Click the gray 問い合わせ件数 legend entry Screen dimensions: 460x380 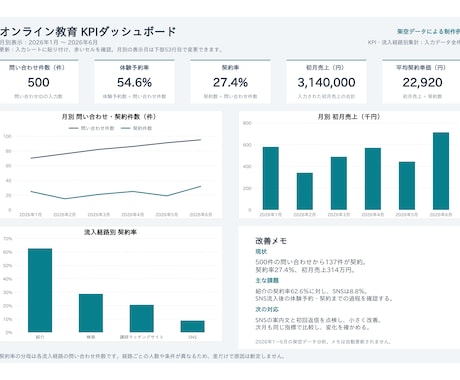92,128
